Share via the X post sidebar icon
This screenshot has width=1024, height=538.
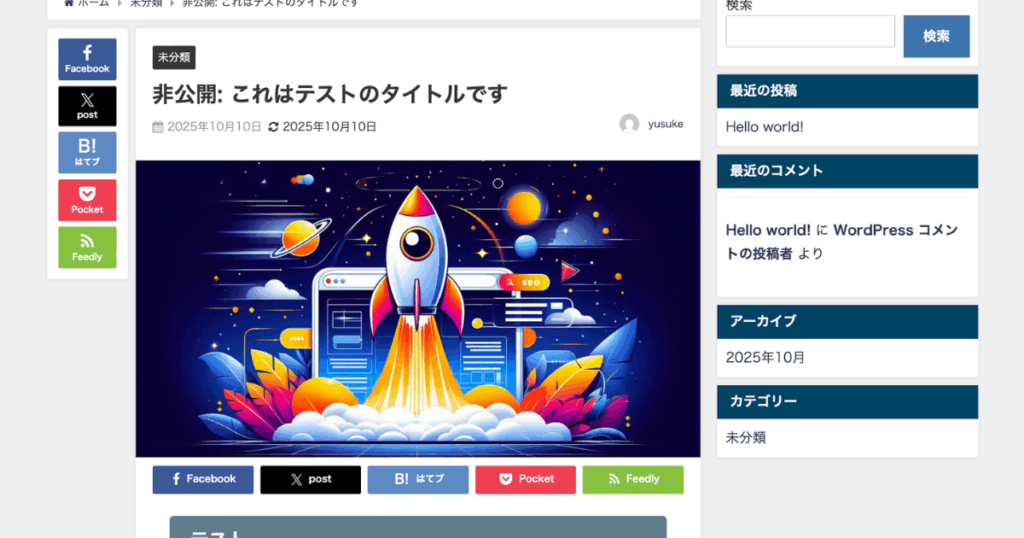pos(87,106)
